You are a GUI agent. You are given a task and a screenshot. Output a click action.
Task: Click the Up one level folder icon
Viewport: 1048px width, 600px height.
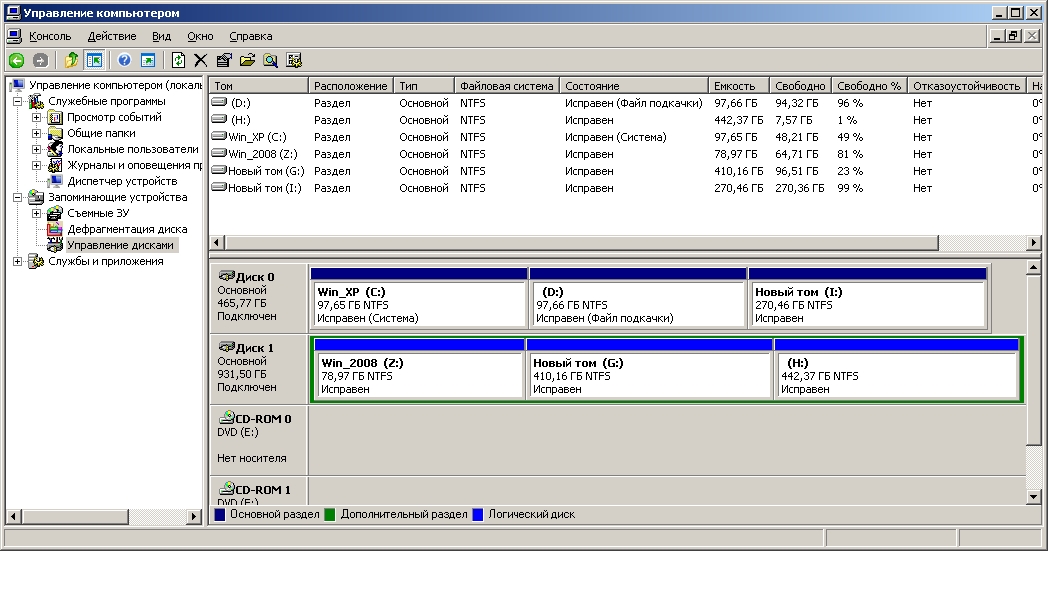(x=72, y=60)
